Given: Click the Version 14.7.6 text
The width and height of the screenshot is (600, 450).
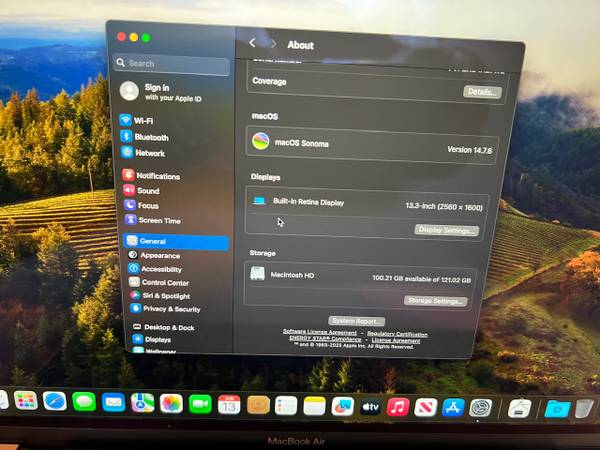Looking at the screenshot, I should 470,150.
